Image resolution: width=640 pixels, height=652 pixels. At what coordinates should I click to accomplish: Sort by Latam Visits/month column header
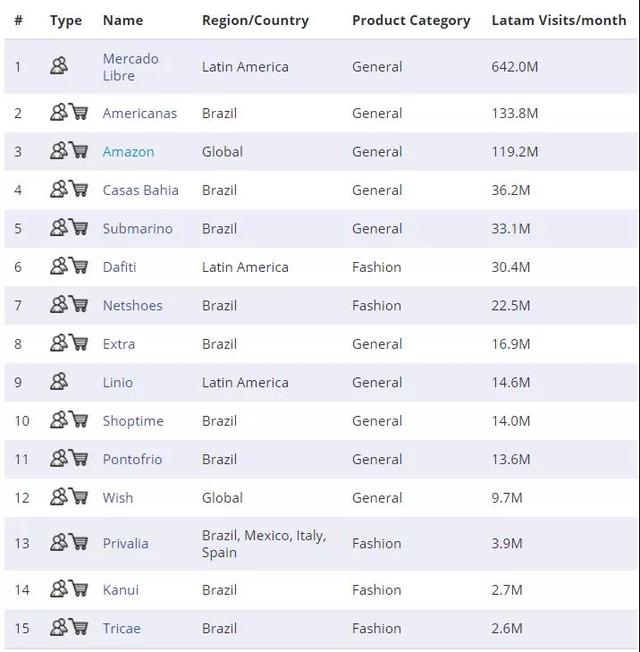(558, 20)
